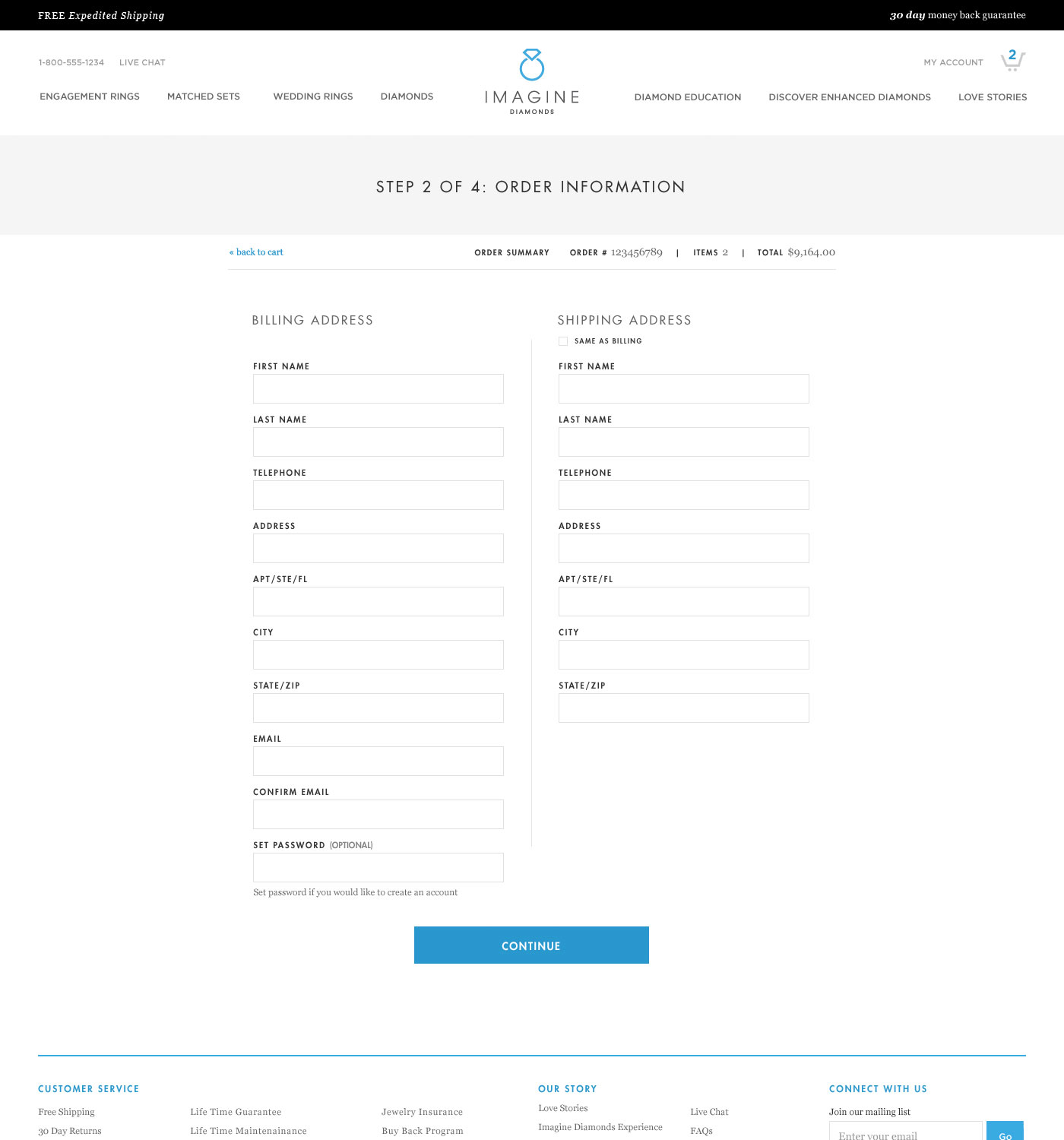This screenshot has height=1140, width=1064.
Task: Click the order number 123456789
Action: pyautogui.click(x=637, y=252)
